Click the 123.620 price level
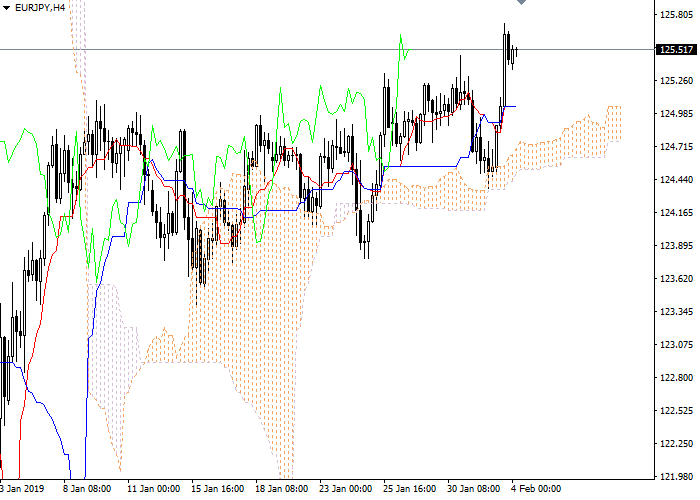The height and width of the screenshot is (500, 700). pyautogui.click(x=676, y=279)
